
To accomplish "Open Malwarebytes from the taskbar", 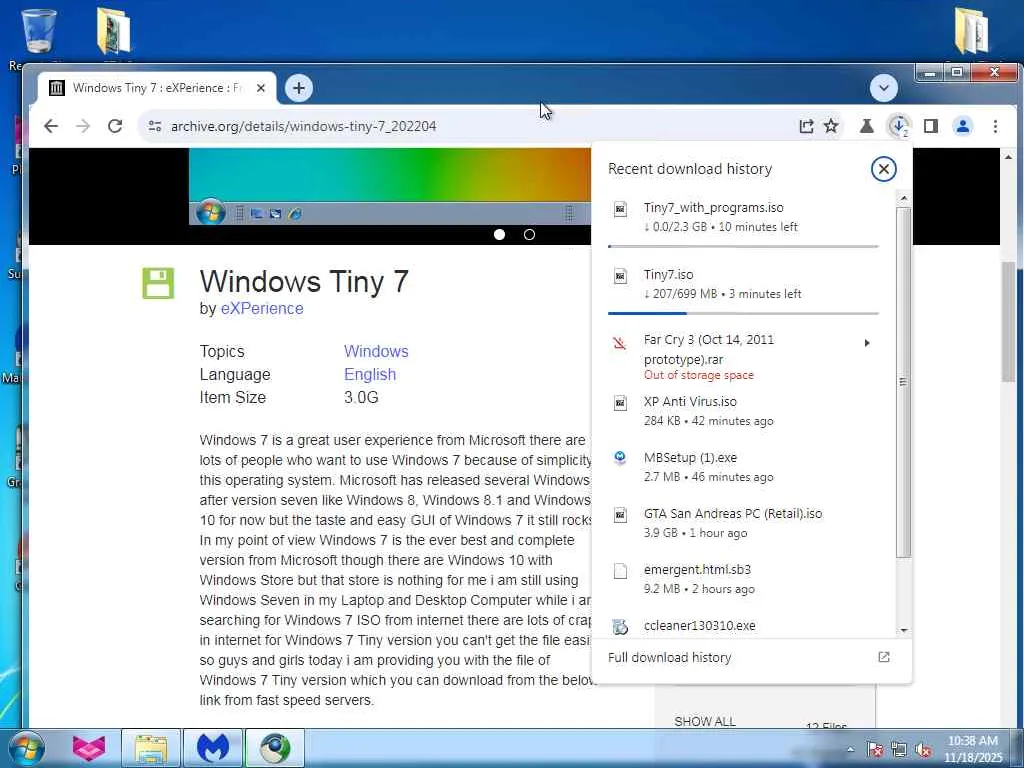I will tap(213, 748).
